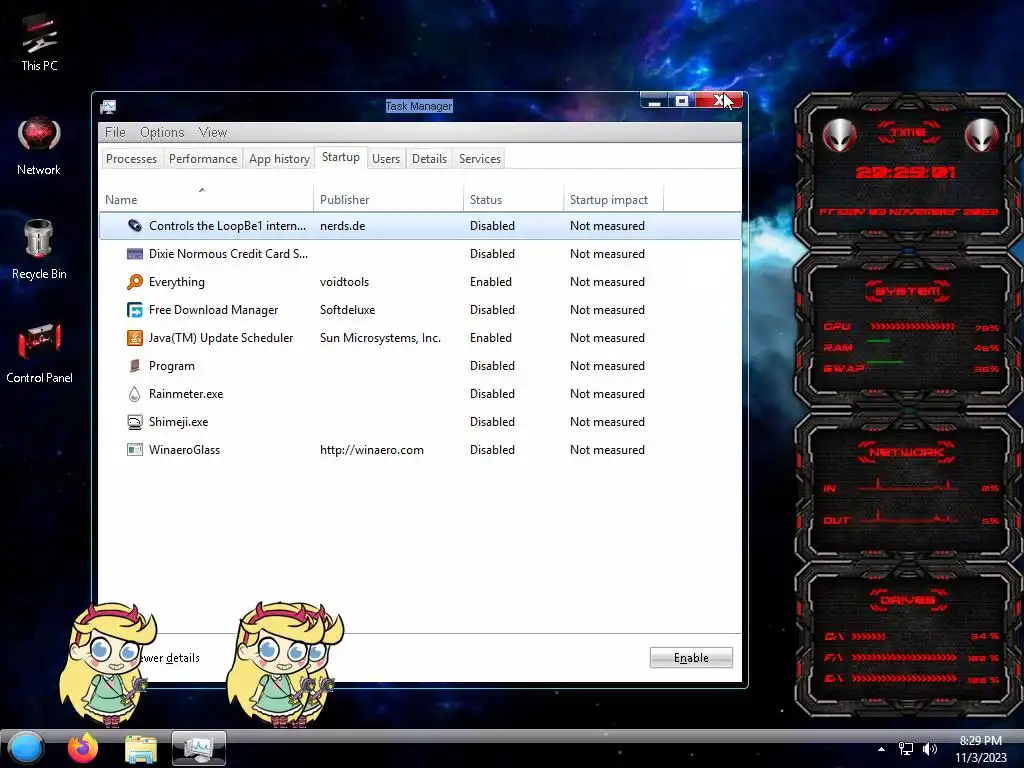Click http://winaero.com publisher cell

[x=372, y=450]
